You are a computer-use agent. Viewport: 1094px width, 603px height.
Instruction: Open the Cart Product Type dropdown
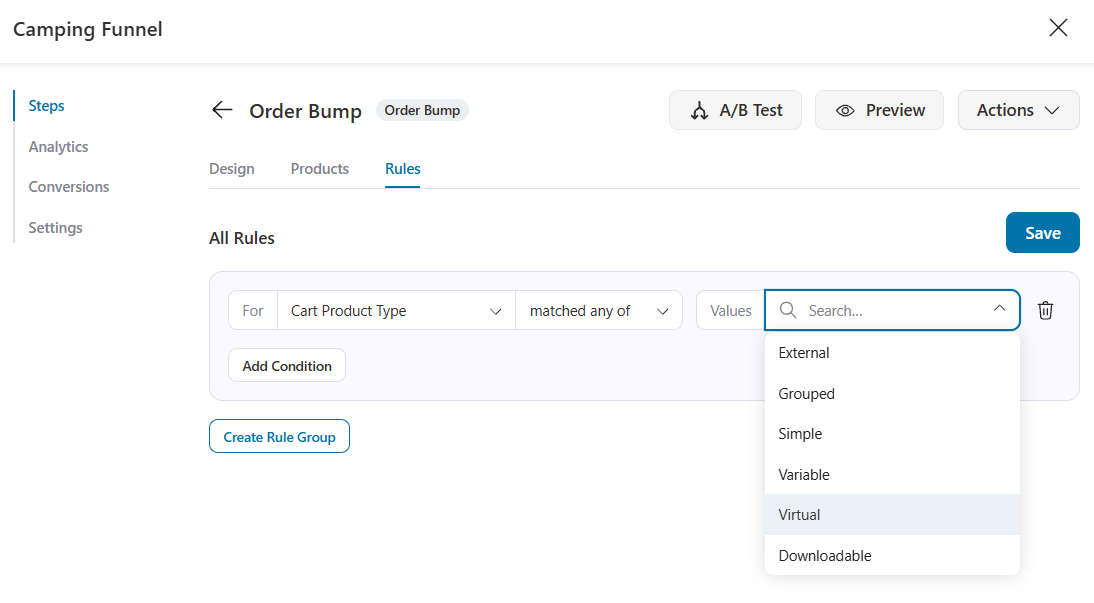point(396,311)
